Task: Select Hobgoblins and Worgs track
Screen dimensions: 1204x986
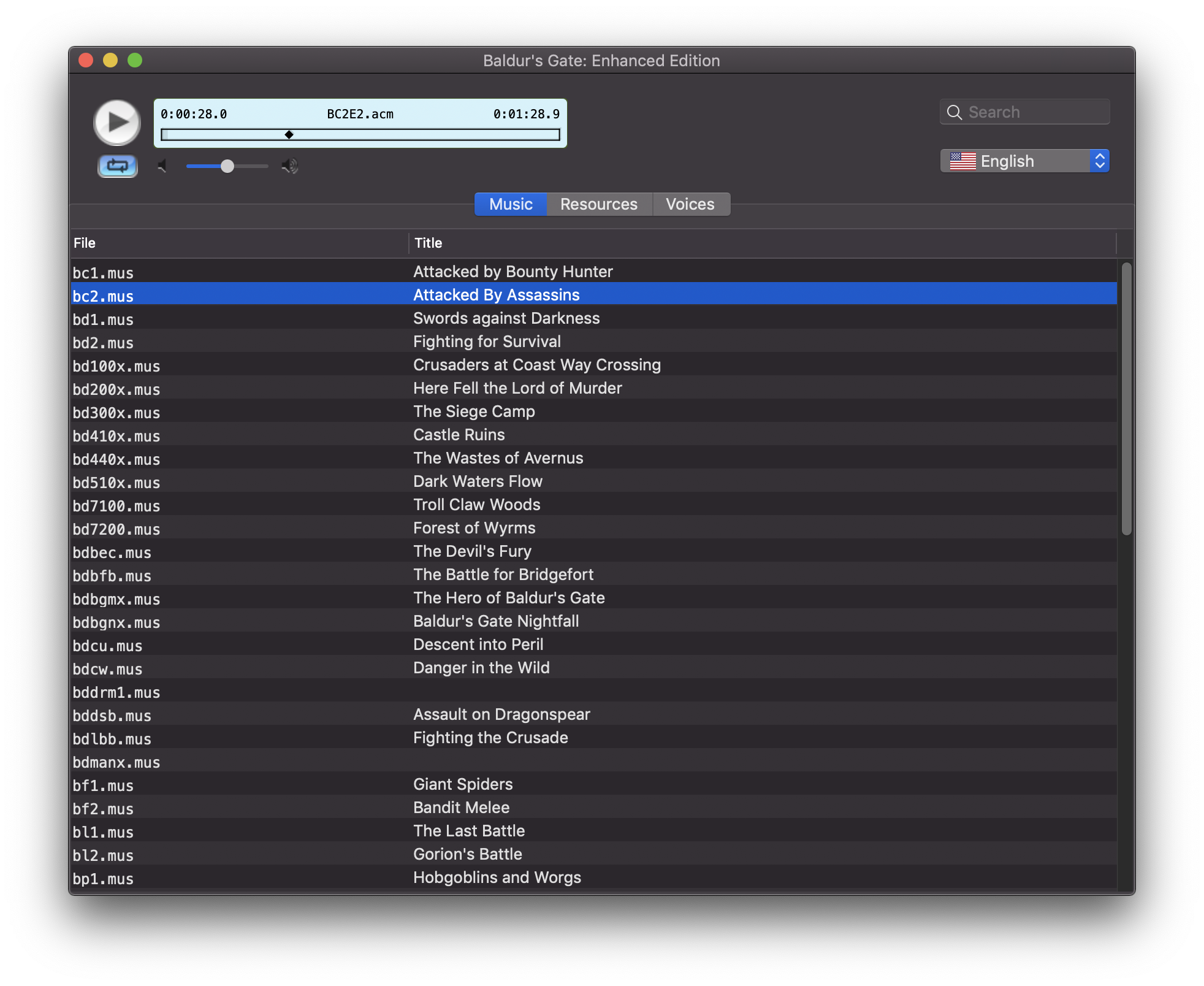Action: pyautogui.click(x=593, y=877)
